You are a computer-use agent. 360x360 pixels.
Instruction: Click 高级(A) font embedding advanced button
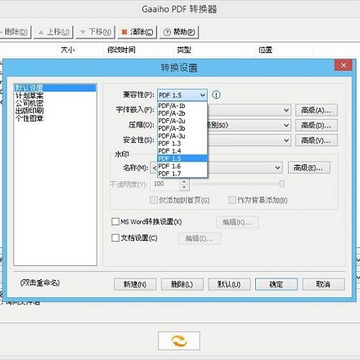[x=316, y=110]
